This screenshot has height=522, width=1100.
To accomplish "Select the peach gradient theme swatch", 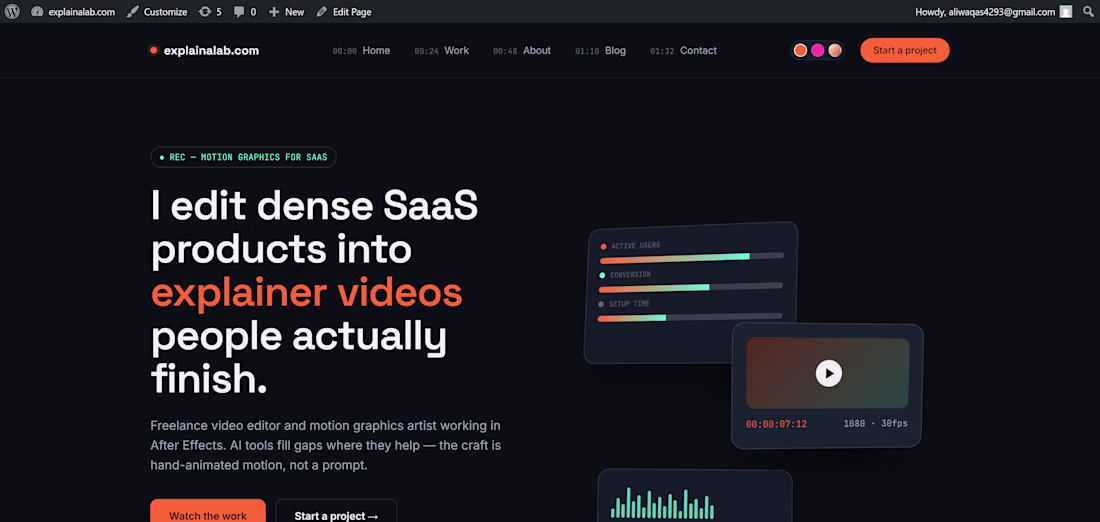I will [x=835, y=51].
